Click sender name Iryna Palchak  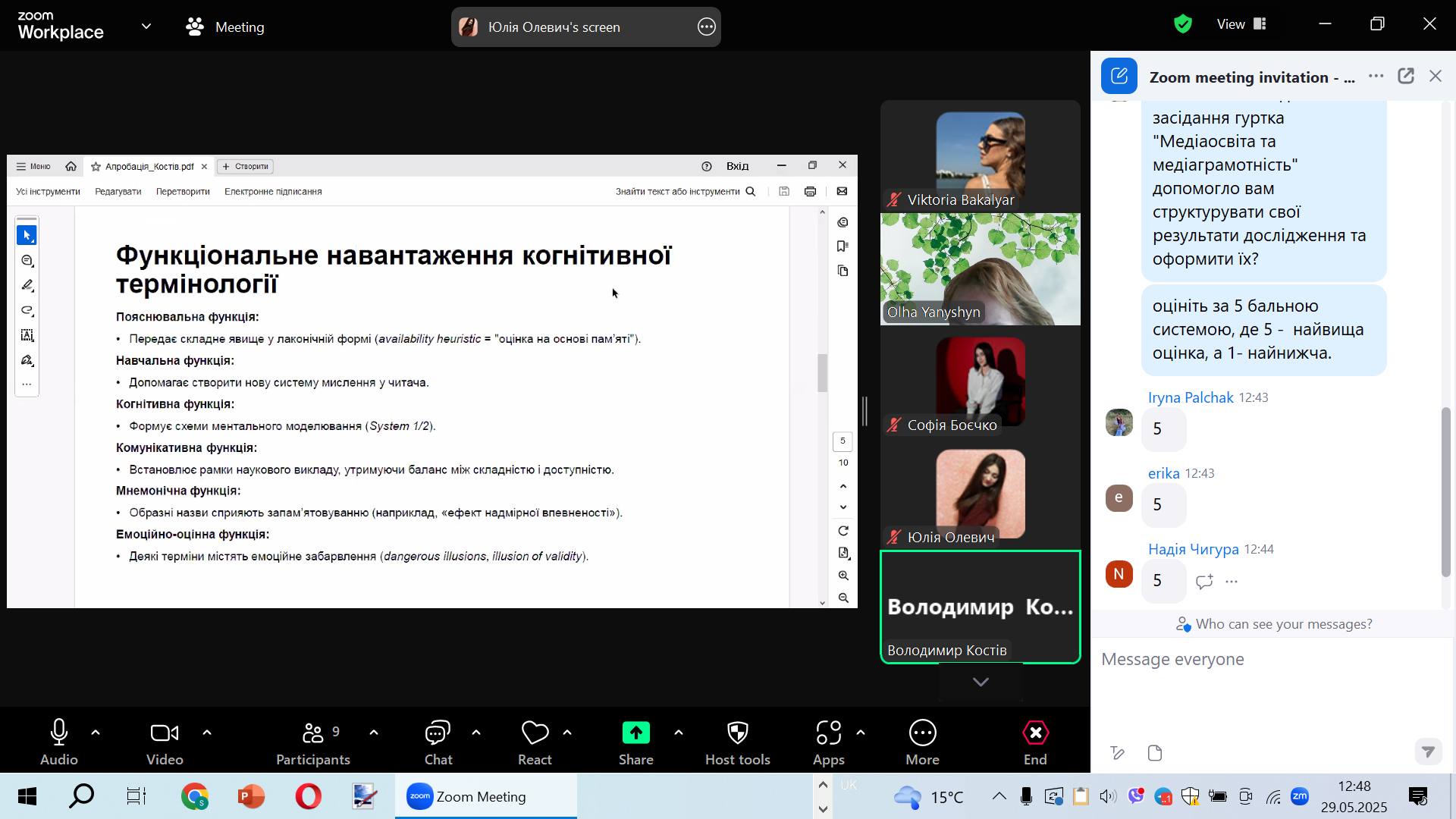click(1191, 397)
